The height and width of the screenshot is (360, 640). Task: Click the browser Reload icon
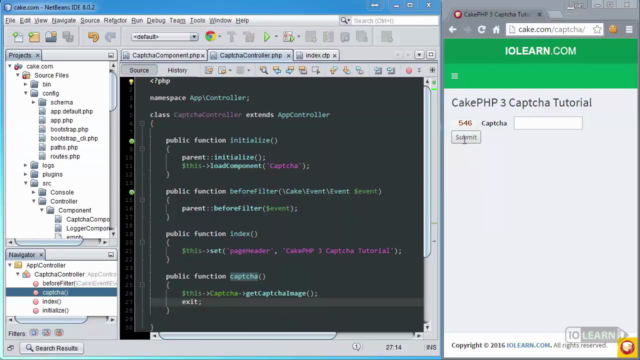pos(482,29)
